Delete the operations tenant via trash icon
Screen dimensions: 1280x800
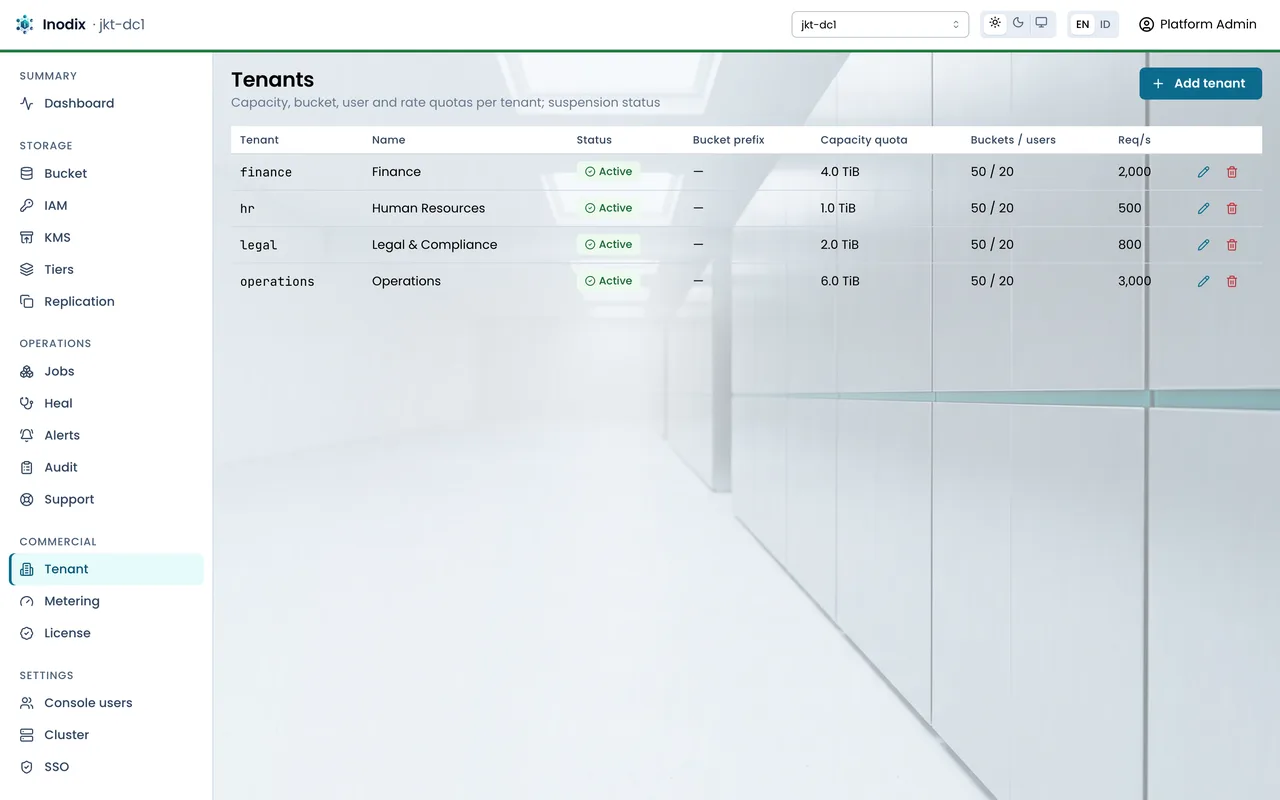pyautogui.click(x=1232, y=281)
